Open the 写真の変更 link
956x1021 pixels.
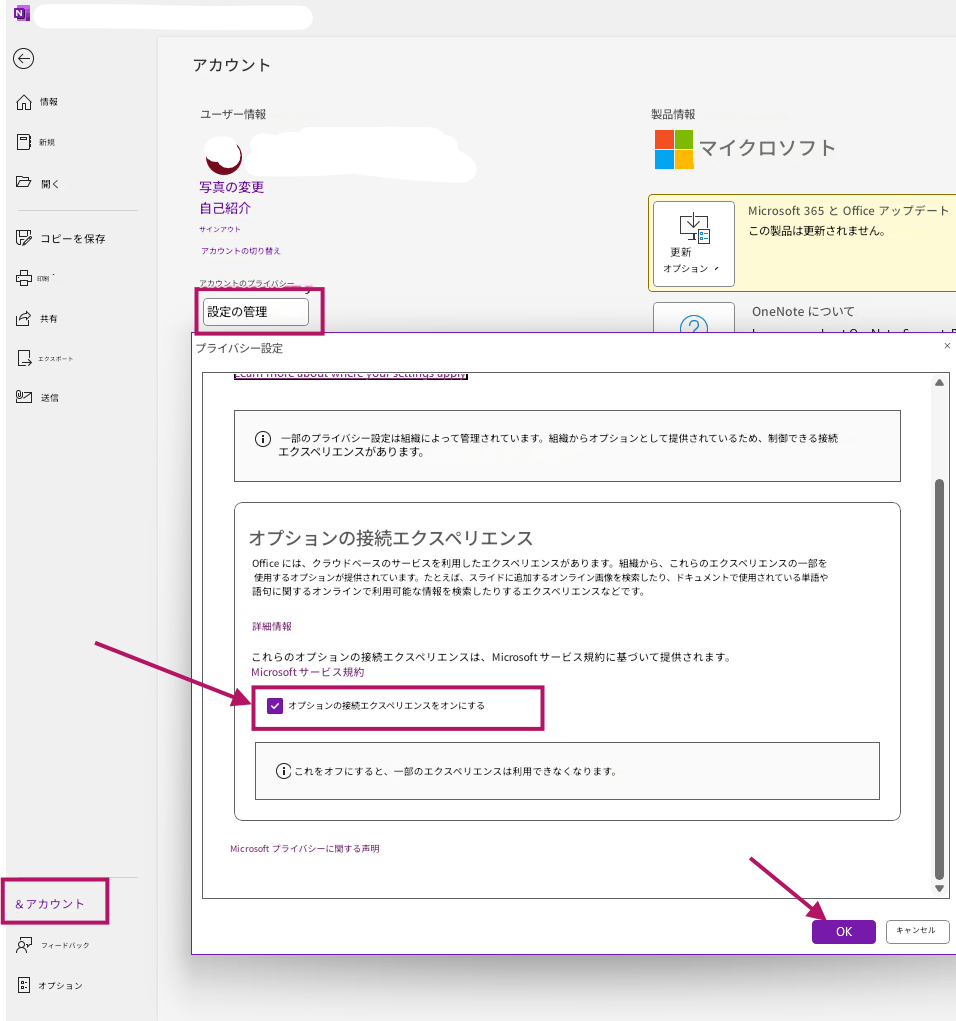click(231, 188)
